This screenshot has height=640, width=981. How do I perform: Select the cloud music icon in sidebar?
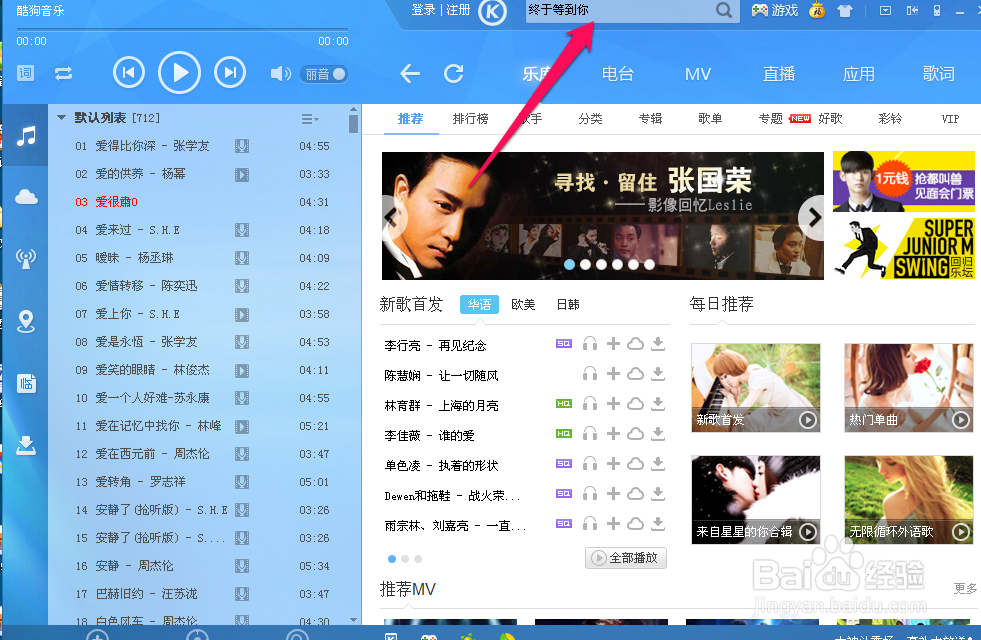point(25,197)
